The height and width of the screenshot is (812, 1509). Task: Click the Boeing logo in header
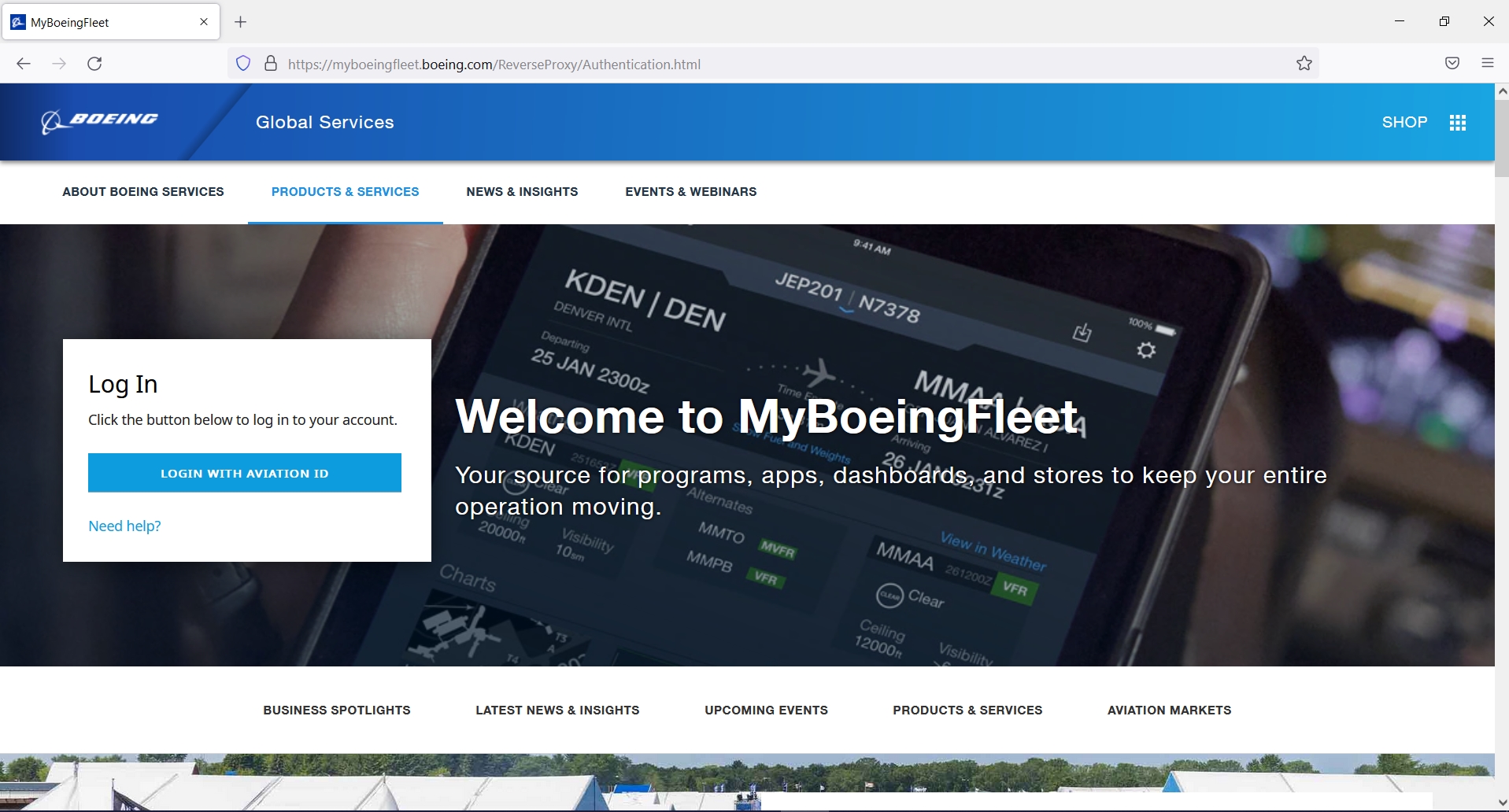click(x=99, y=122)
